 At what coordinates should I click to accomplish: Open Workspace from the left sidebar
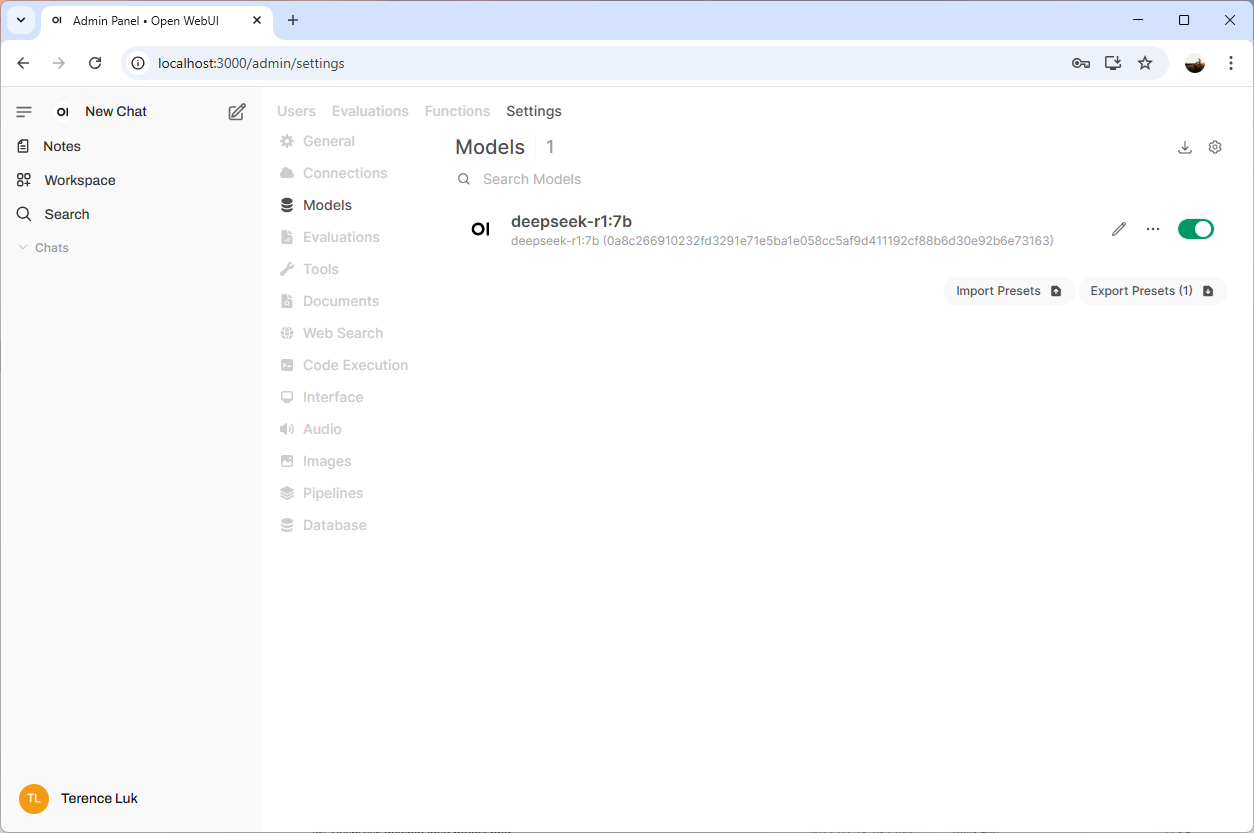click(79, 180)
